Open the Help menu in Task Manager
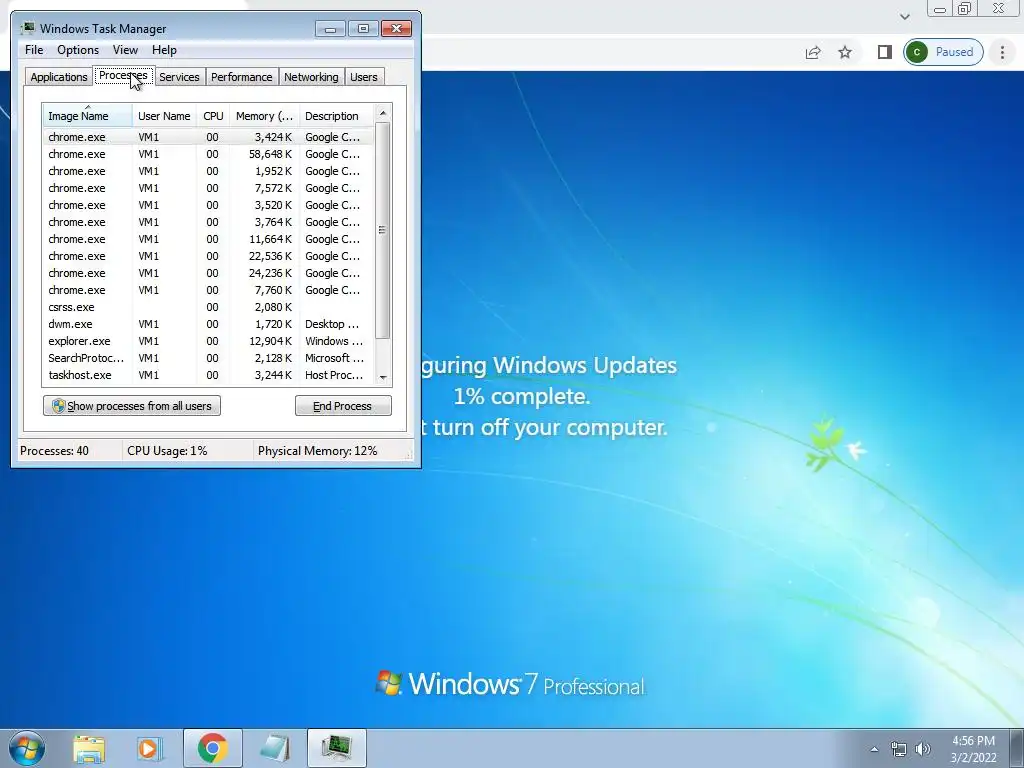This screenshot has width=1024, height=768. point(164,50)
